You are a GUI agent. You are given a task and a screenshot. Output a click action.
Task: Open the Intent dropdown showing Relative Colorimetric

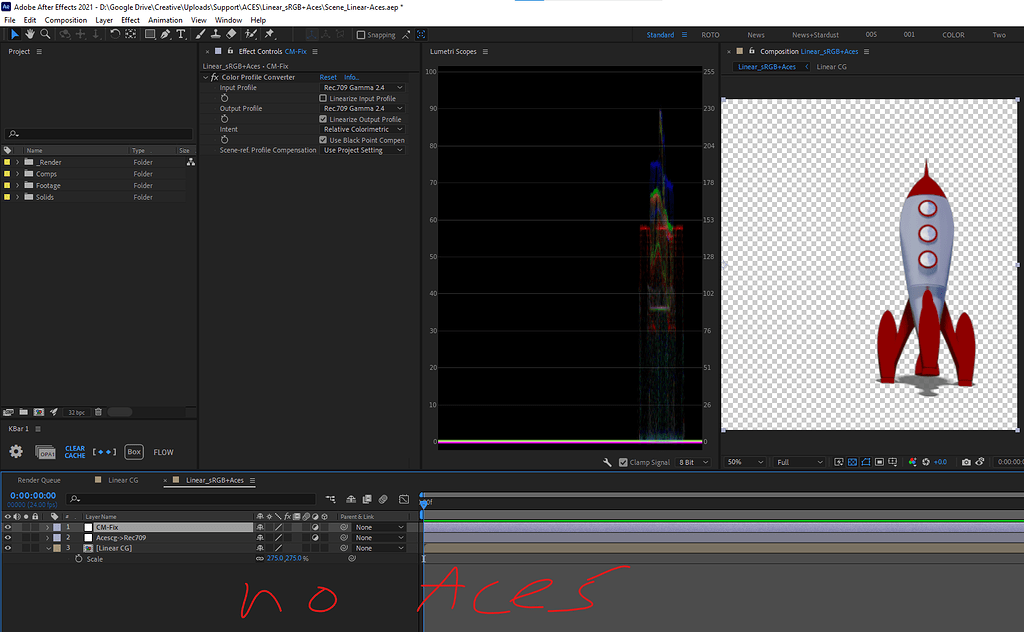pos(363,129)
